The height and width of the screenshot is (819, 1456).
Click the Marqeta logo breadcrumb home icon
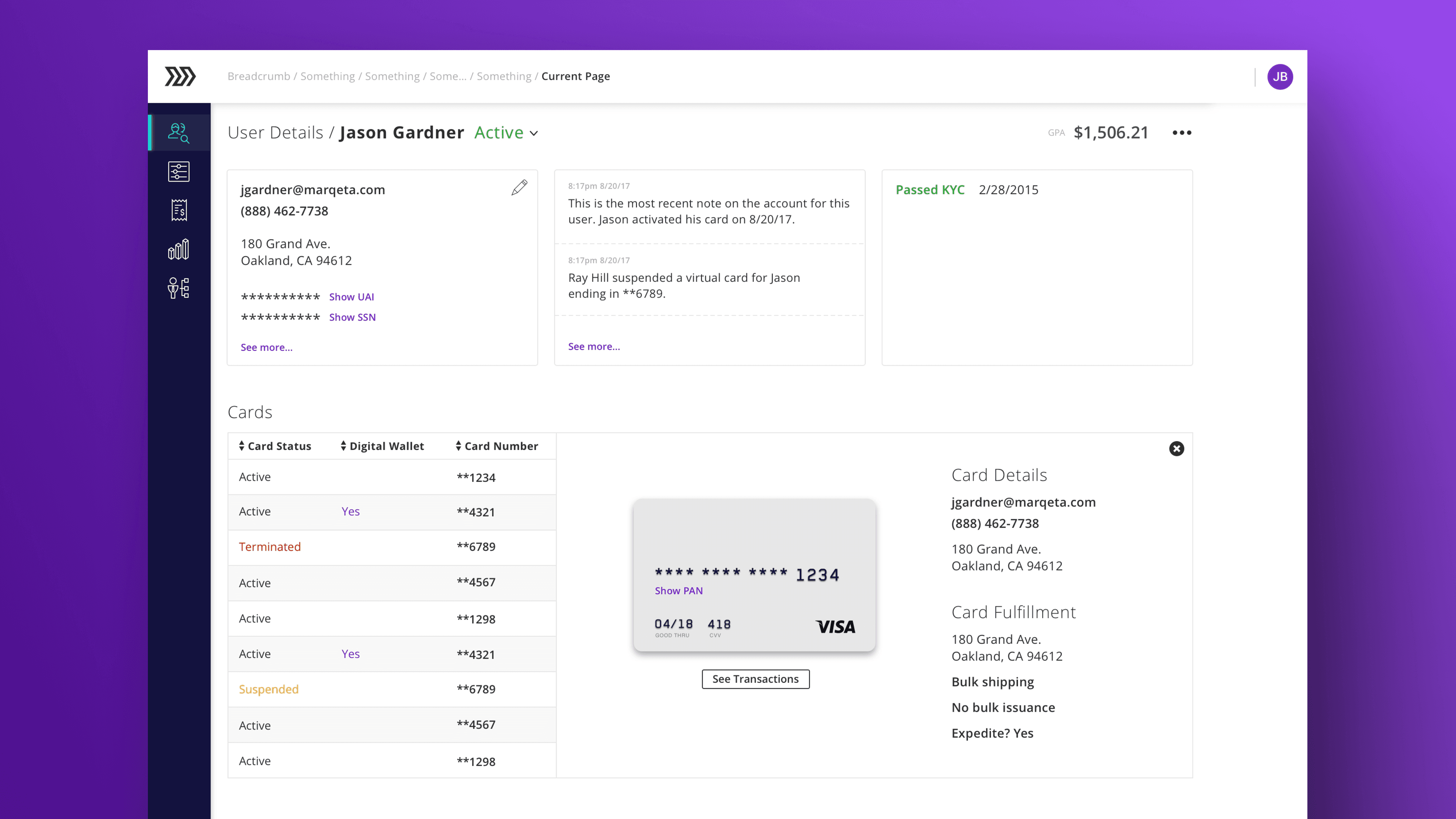click(179, 76)
